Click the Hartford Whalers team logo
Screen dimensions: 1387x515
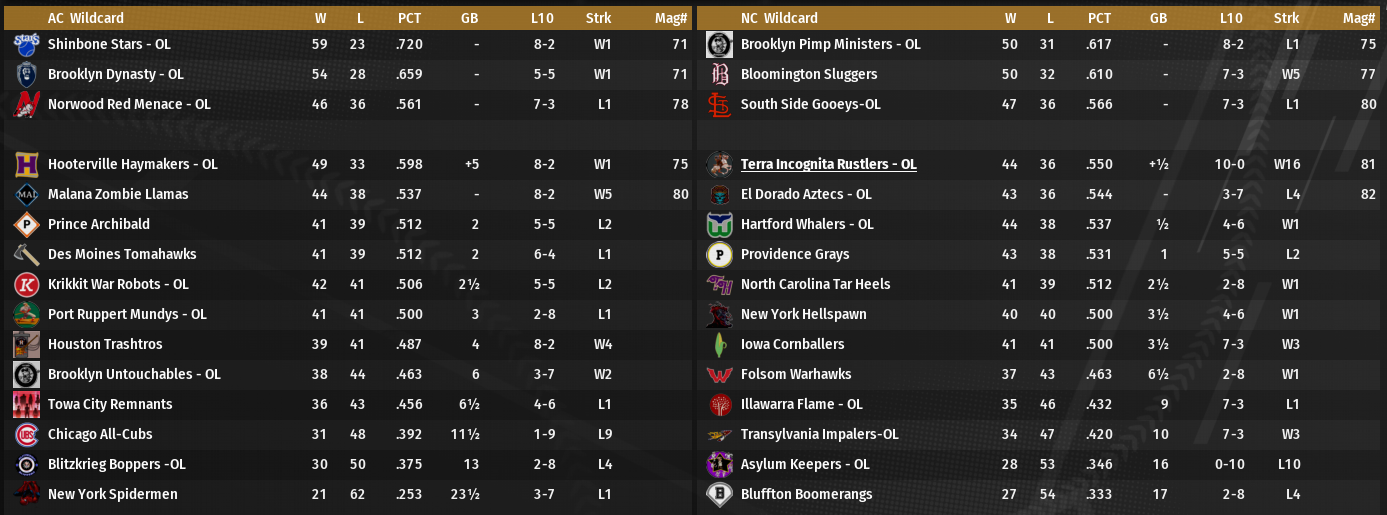click(719, 224)
